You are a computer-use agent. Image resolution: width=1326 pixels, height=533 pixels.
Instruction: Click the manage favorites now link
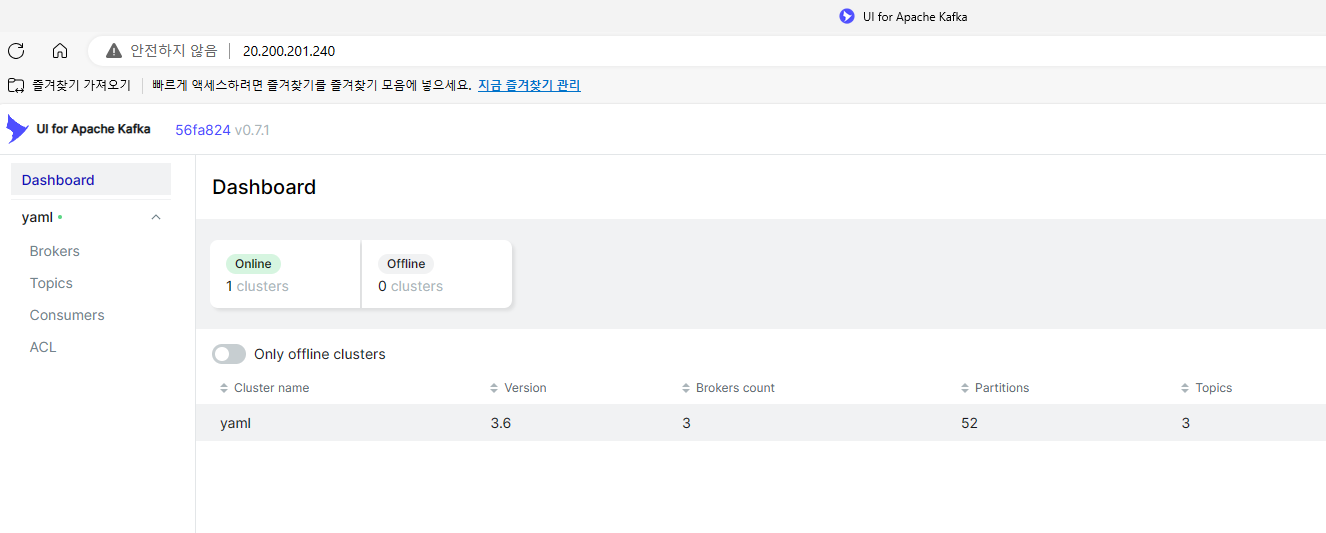point(529,85)
